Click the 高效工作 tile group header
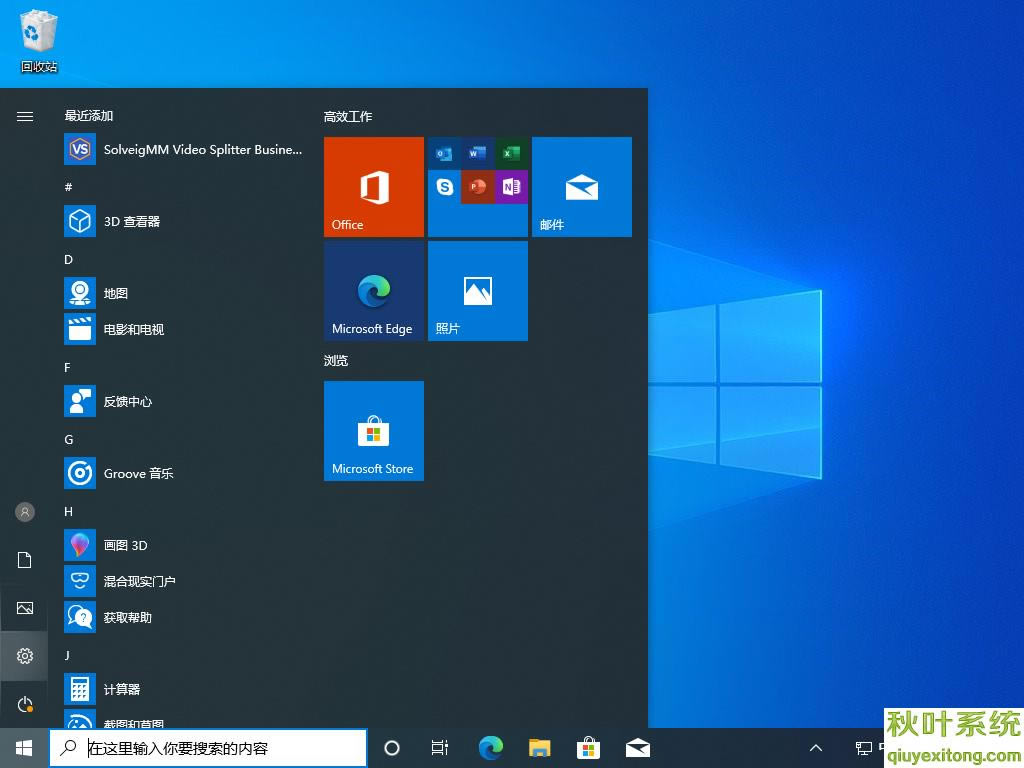This screenshot has height=768, width=1024. point(347,117)
